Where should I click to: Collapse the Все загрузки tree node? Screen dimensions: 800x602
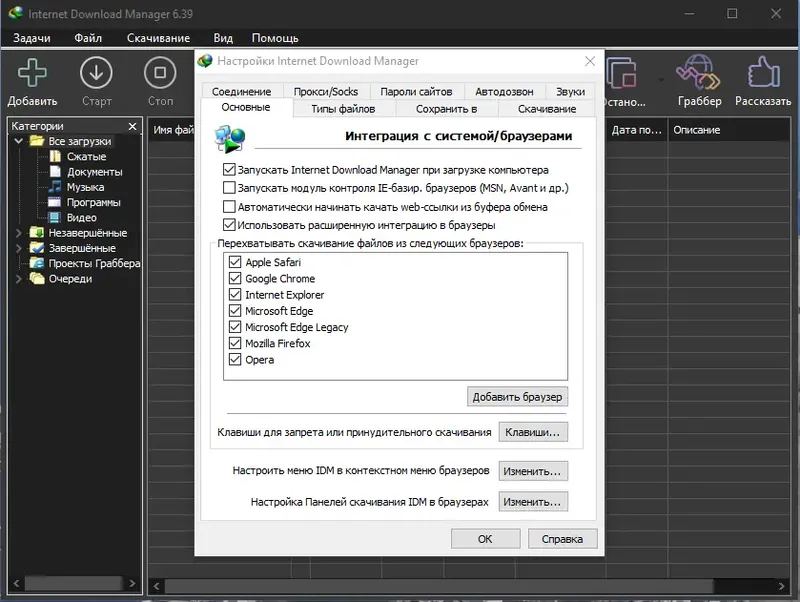coord(19,141)
